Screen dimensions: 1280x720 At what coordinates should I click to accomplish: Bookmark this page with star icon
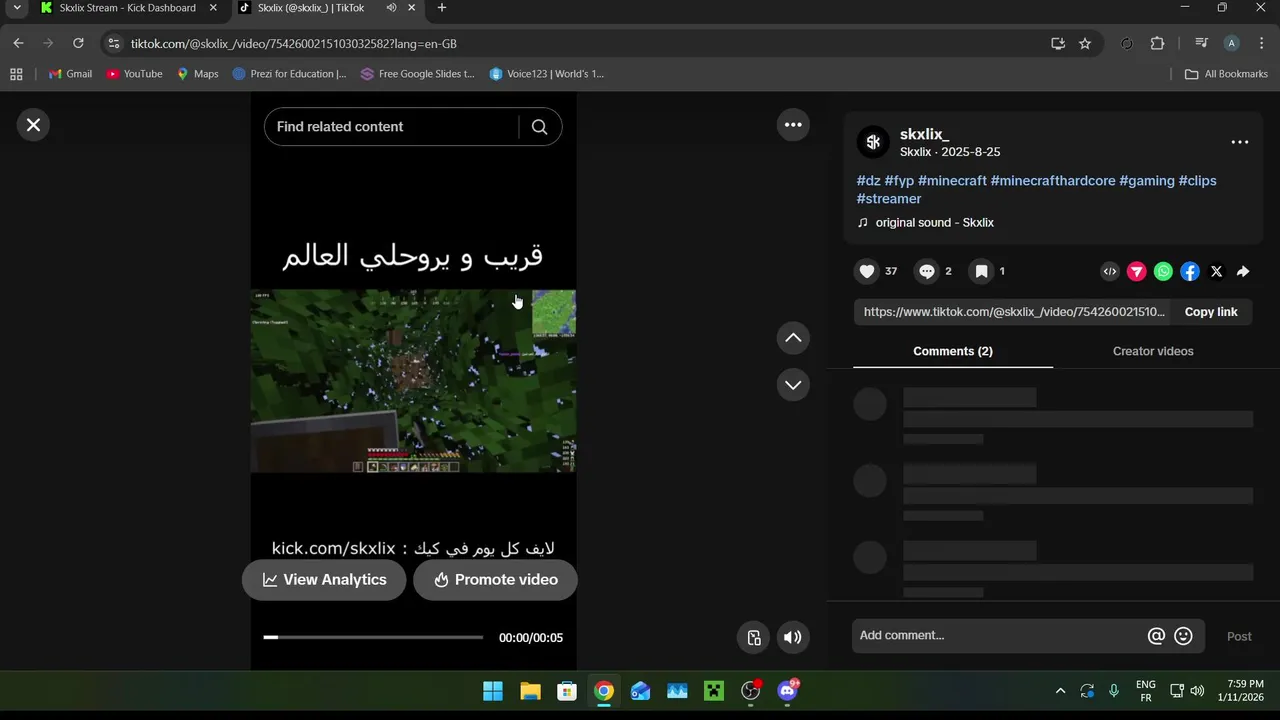pos(1085,43)
